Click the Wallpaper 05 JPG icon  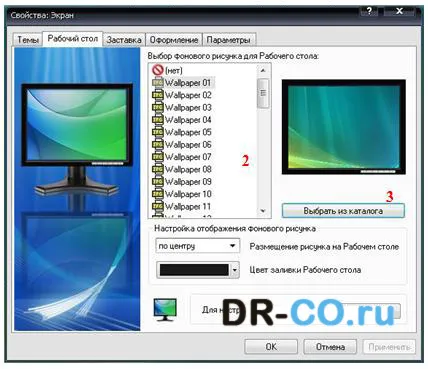(x=157, y=132)
